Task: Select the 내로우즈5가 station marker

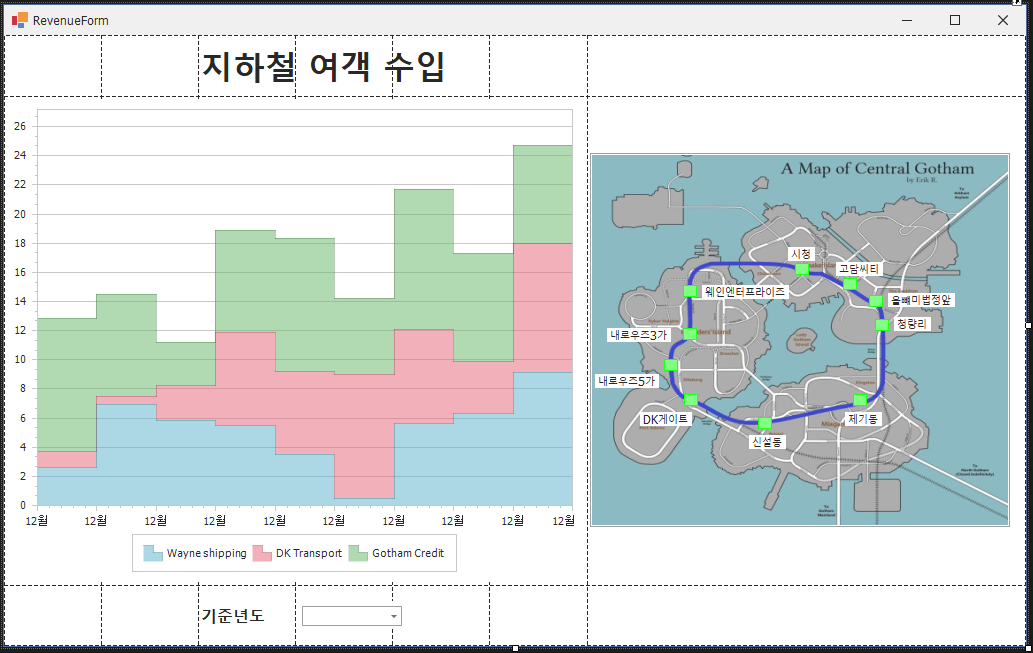Action: pos(671,365)
